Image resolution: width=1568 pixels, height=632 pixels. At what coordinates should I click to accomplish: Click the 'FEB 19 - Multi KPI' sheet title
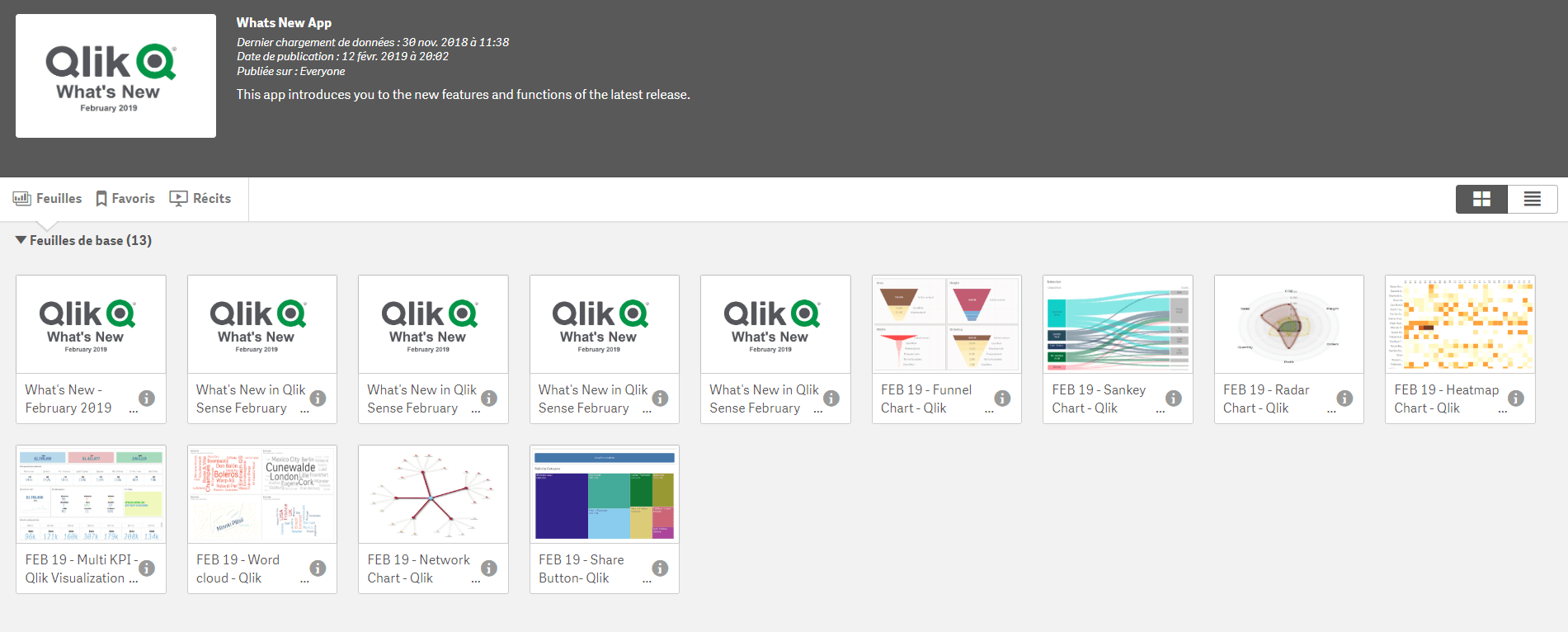coord(82,568)
